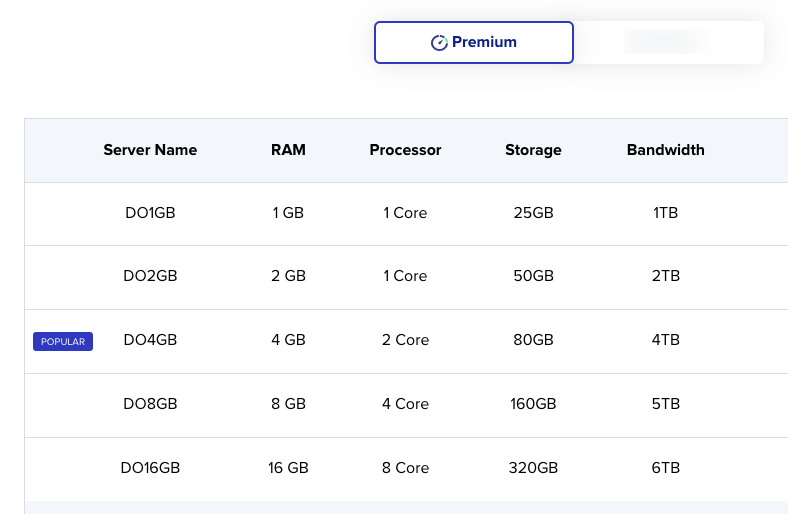Click the RAM column header
The width and height of the screenshot is (788, 514).
288,150
